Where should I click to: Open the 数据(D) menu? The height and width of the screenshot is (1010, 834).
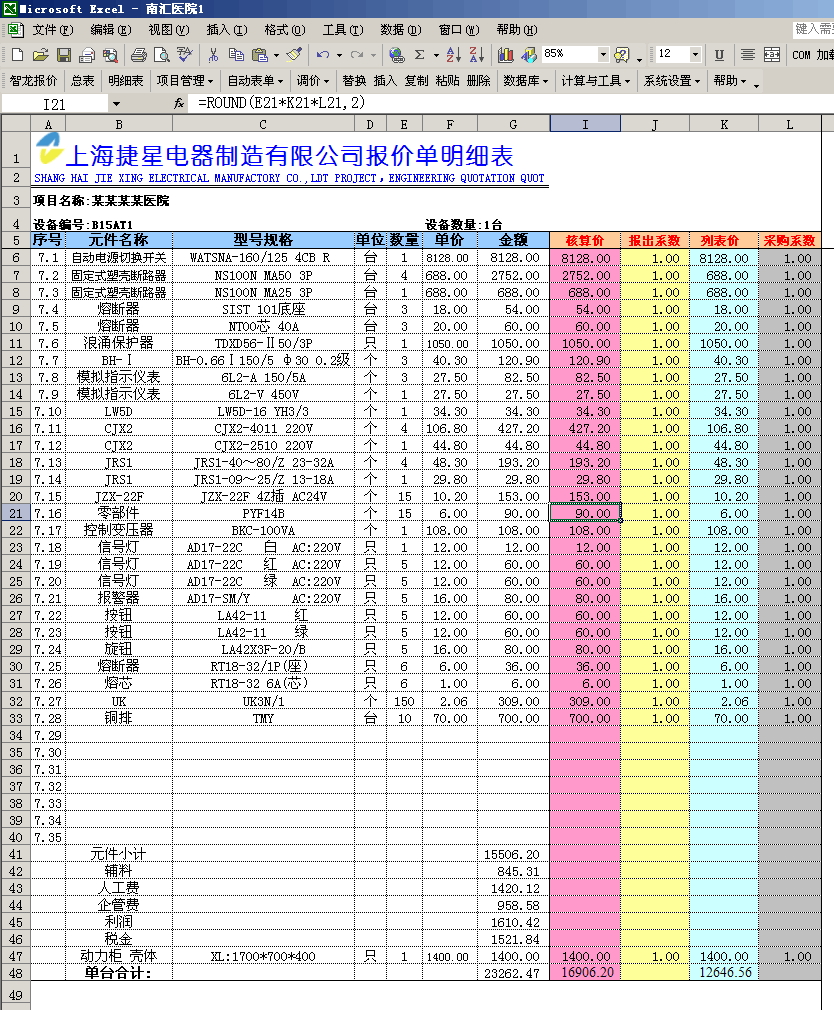click(401, 30)
